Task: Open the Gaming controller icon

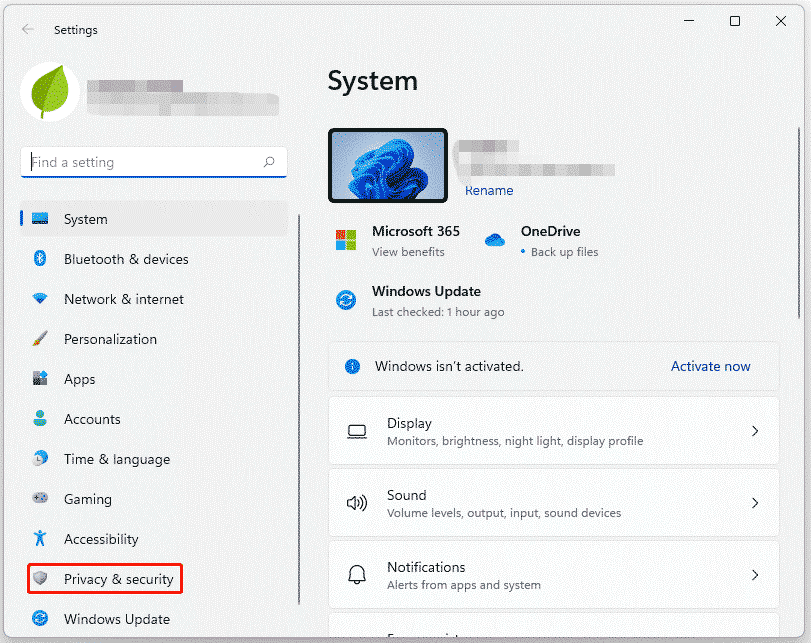Action: click(x=40, y=499)
